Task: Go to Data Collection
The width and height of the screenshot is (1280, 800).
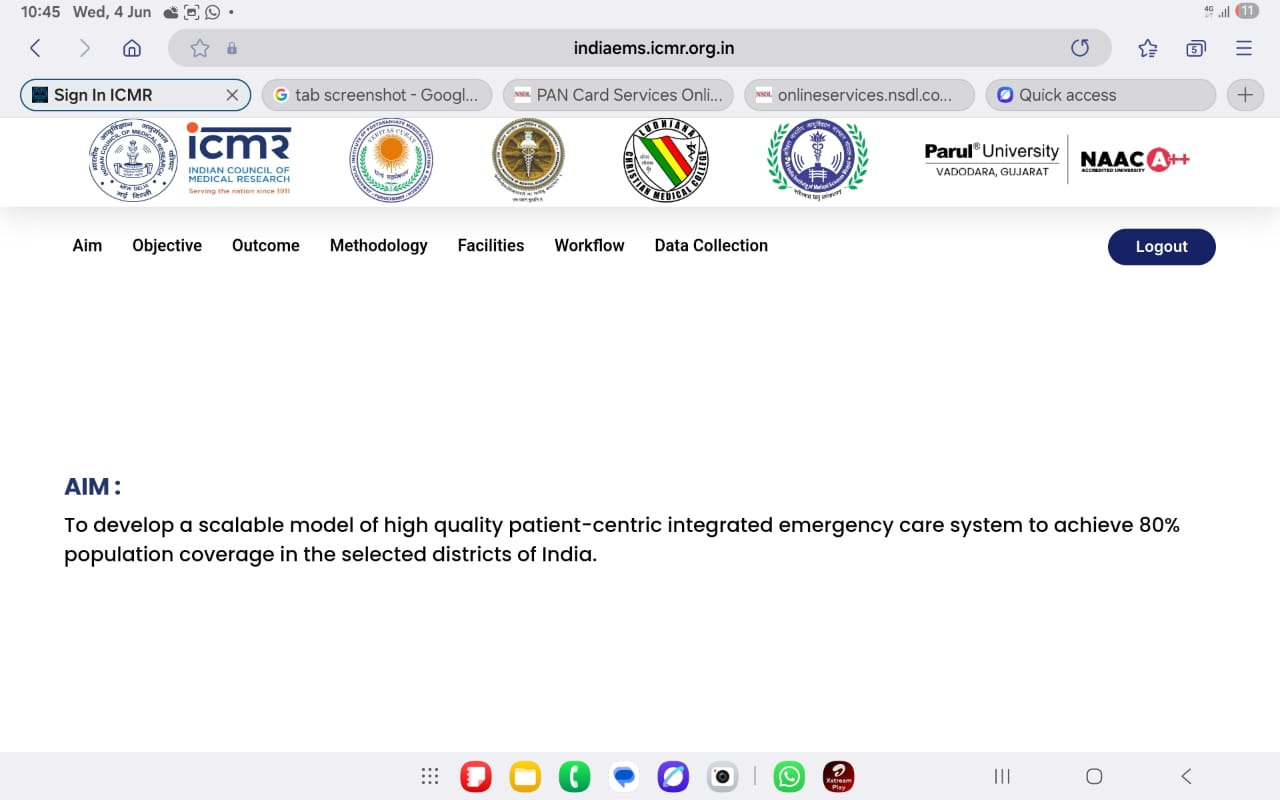Action: tap(711, 246)
